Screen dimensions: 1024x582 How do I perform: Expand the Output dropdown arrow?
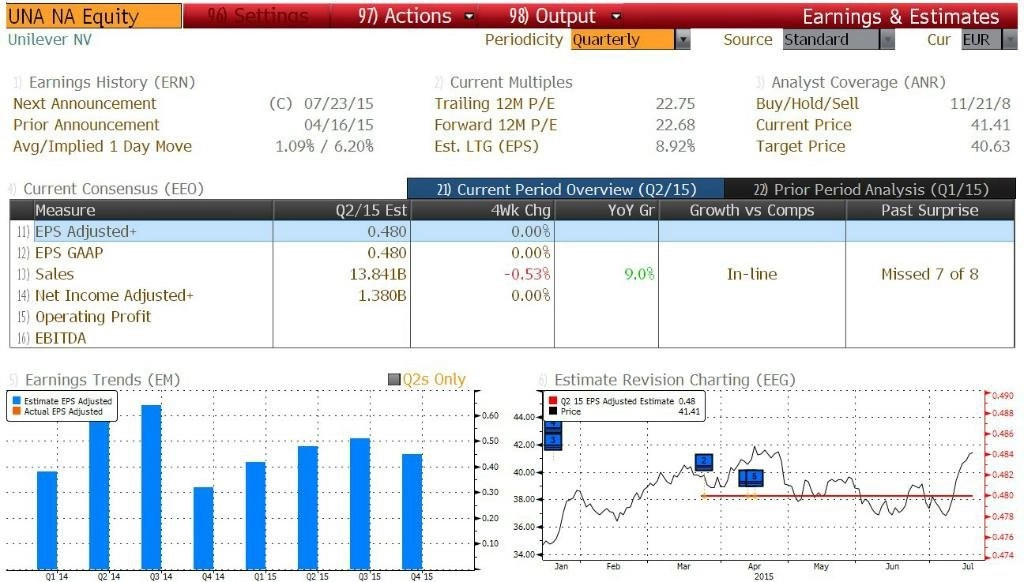coord(616,16)
